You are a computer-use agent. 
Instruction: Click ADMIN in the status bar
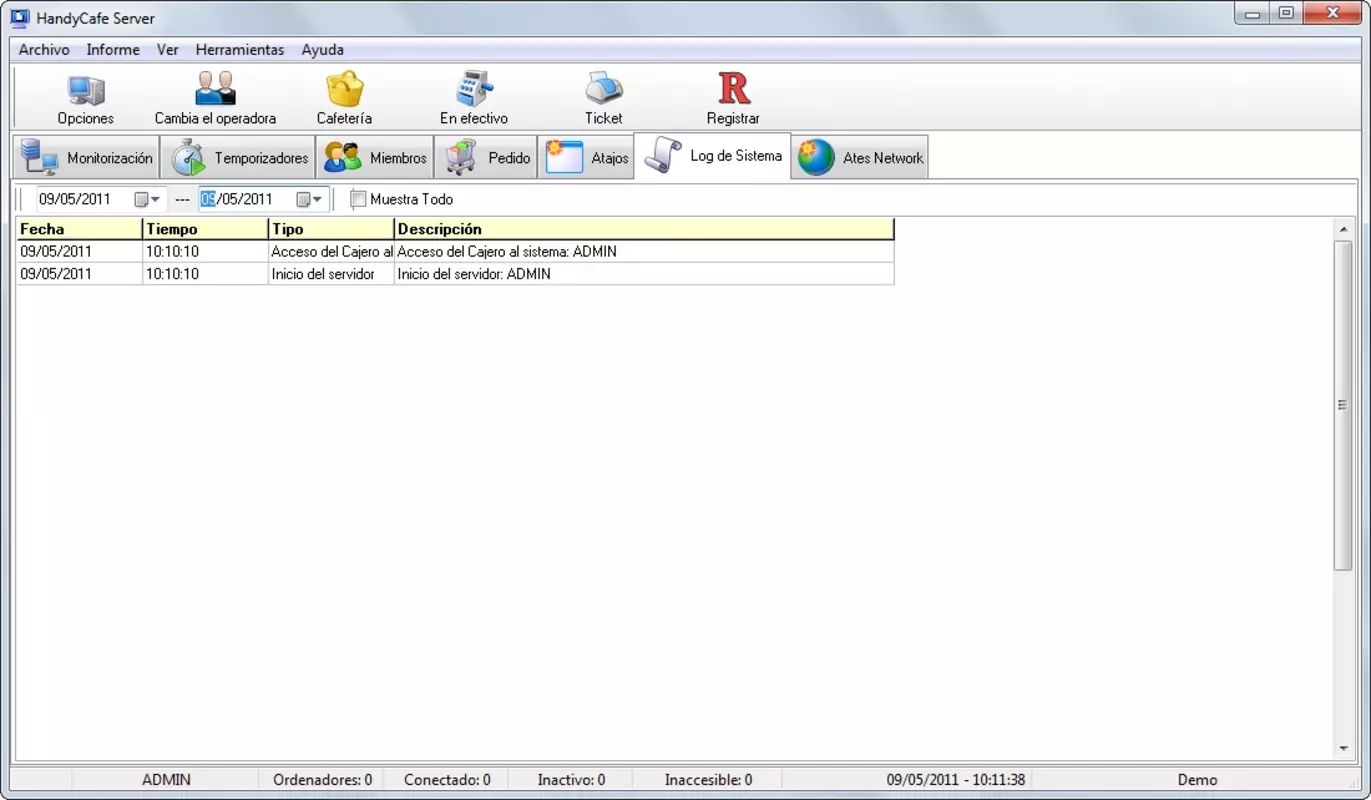166,779
